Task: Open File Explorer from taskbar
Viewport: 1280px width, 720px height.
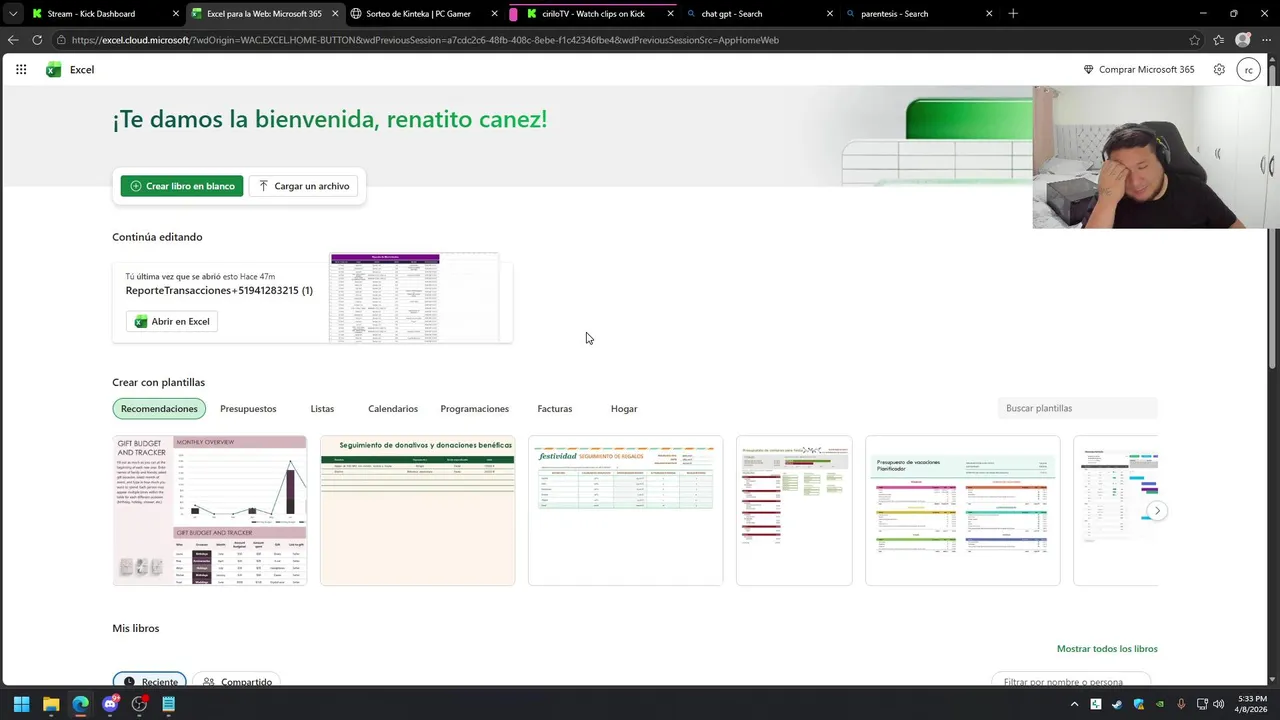Action: click(51, 704)
